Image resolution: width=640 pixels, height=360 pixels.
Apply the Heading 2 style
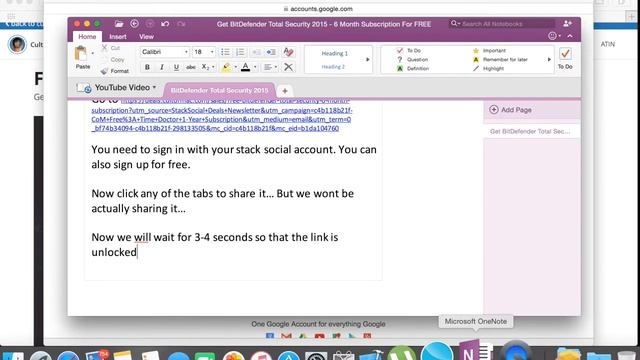coord(333,67)
